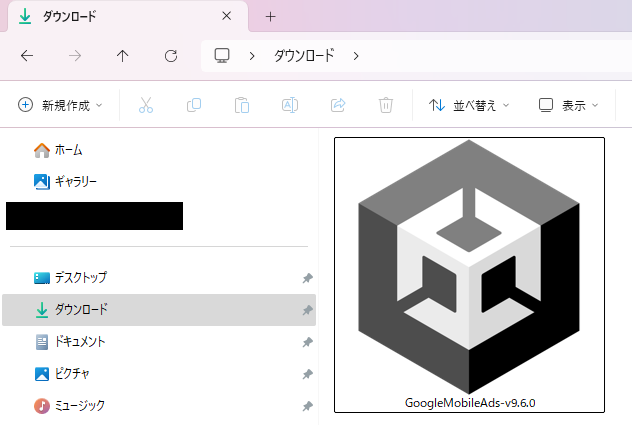This screenshot has width=632, height=425.
Task: Switch to the ダウンロード window tab
Action: click(x=127, y=17)
